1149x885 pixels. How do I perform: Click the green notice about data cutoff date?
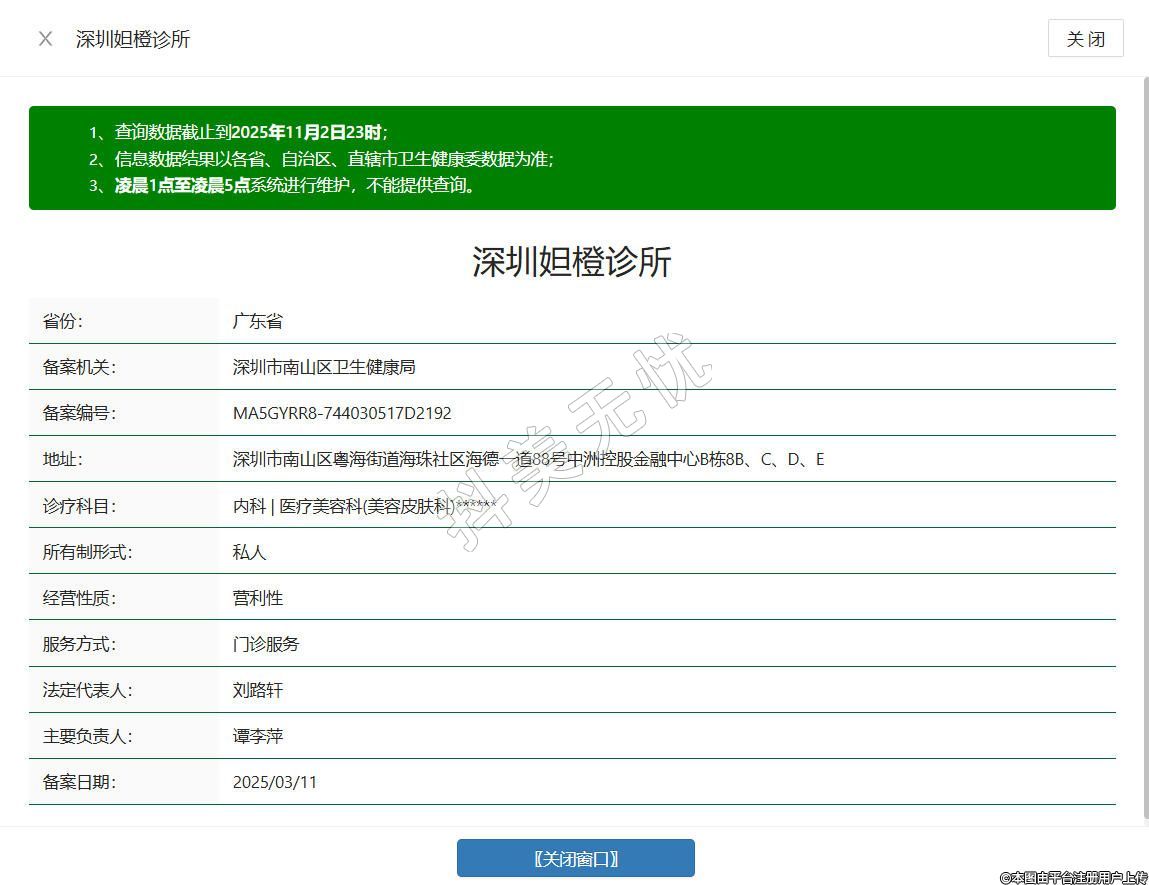coord(250,132)
